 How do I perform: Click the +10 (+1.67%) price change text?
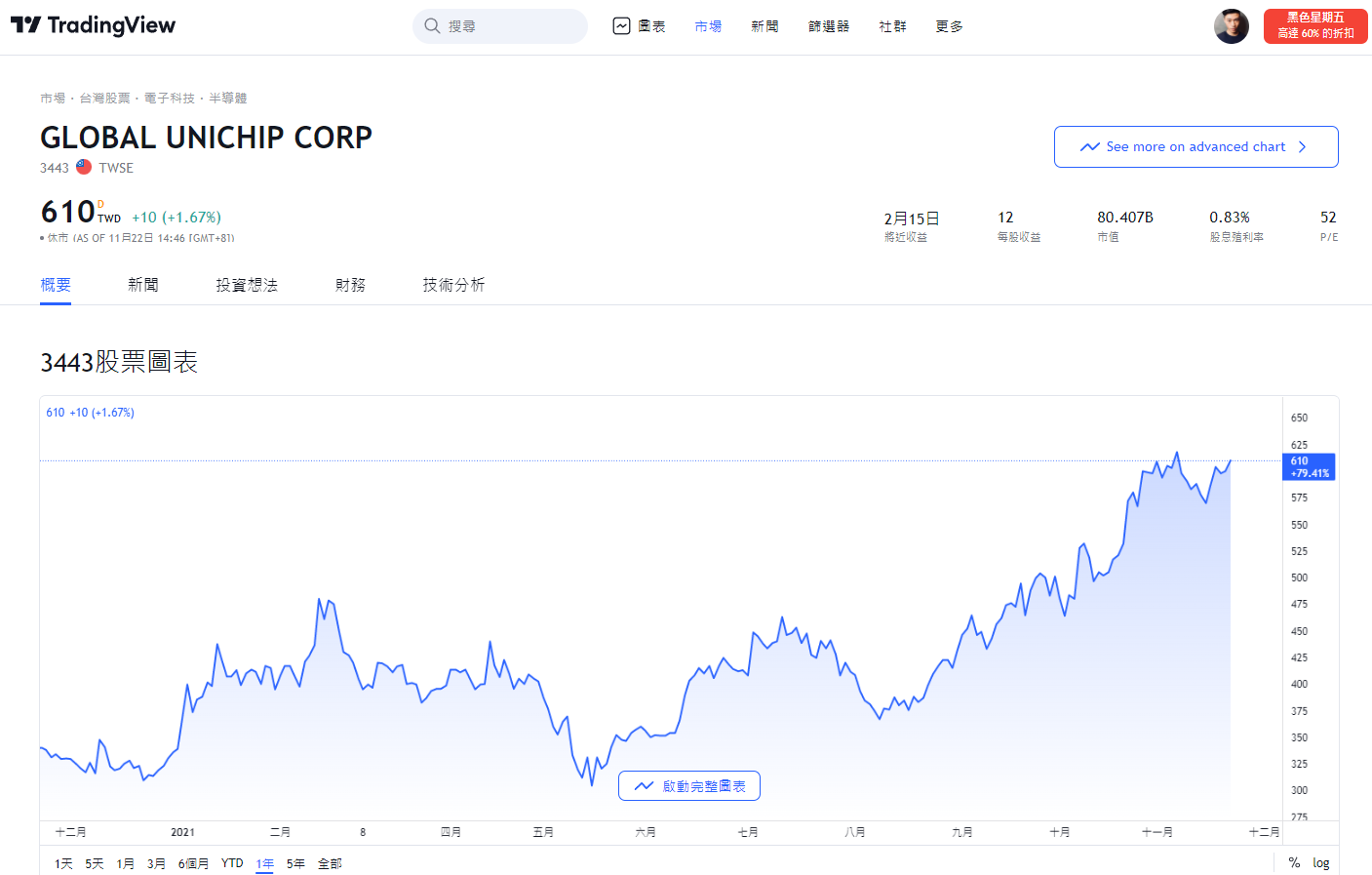[176, 218]
